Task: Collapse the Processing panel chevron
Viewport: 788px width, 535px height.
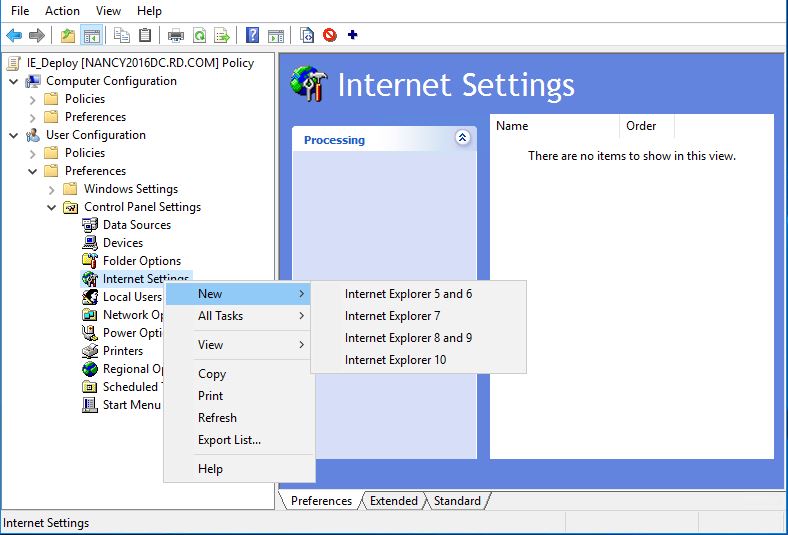Action: coord(462,138)
